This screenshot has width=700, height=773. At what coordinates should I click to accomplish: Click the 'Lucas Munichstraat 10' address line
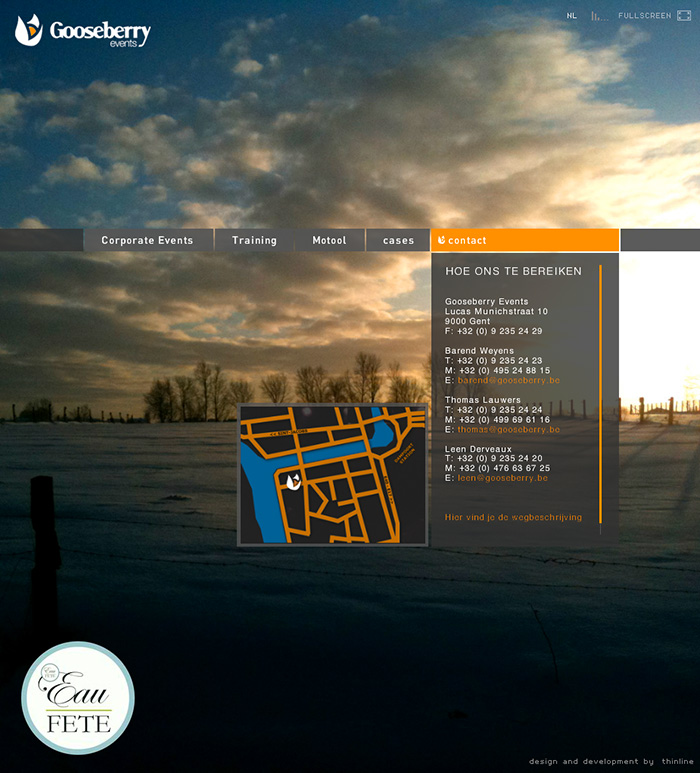496,312
